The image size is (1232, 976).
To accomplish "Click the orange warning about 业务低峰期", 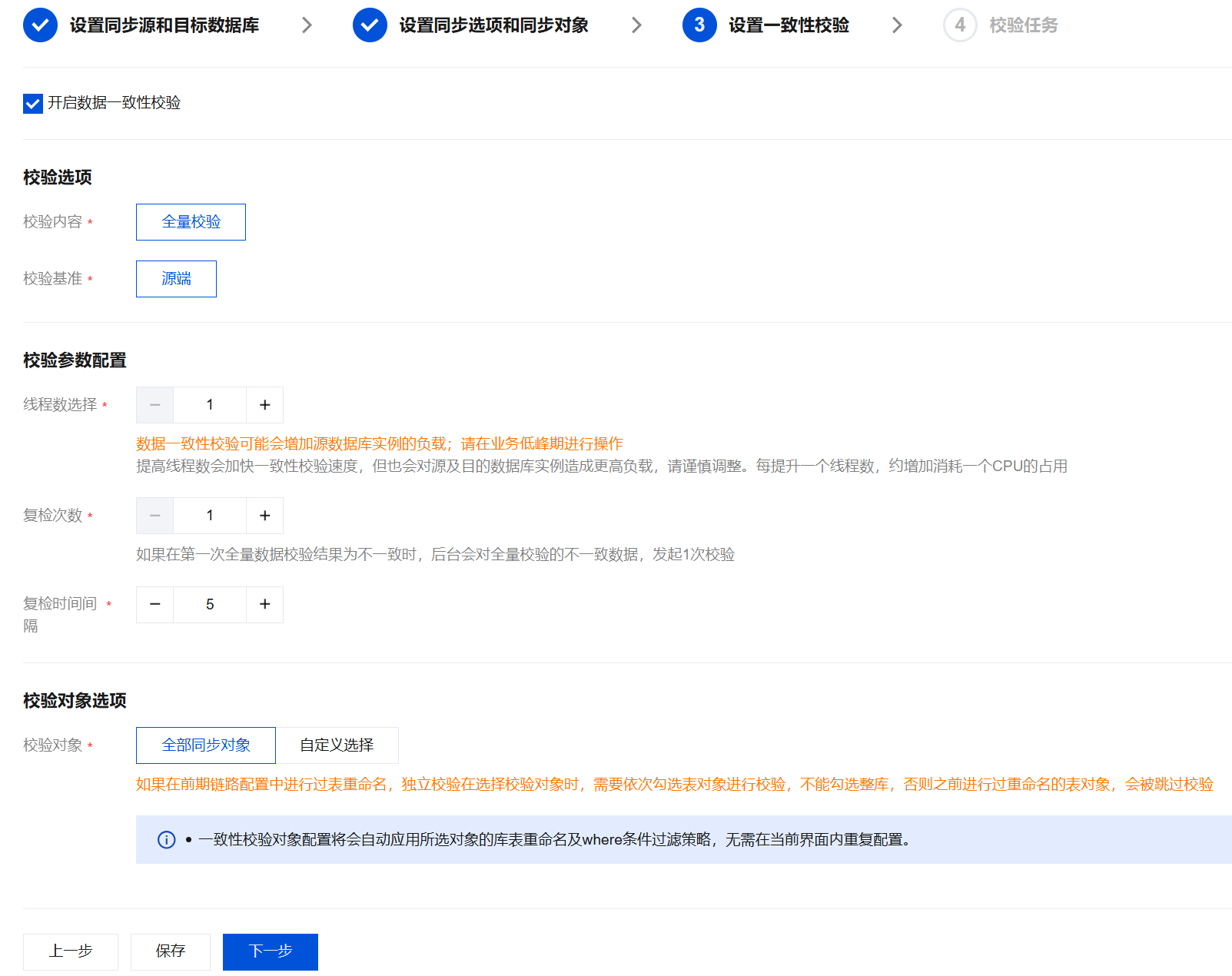I will coord(380,444).
